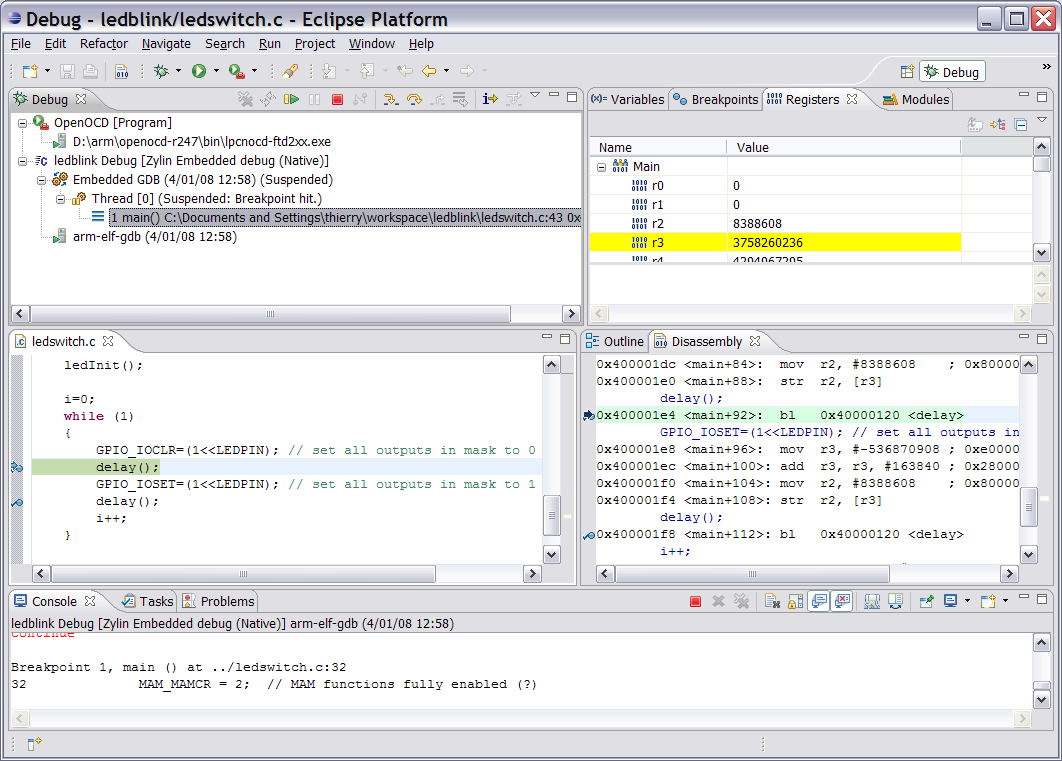The width and height of the screenshot is (1062, 761).
Task: Open the Window menu
Action: point(372,43)
